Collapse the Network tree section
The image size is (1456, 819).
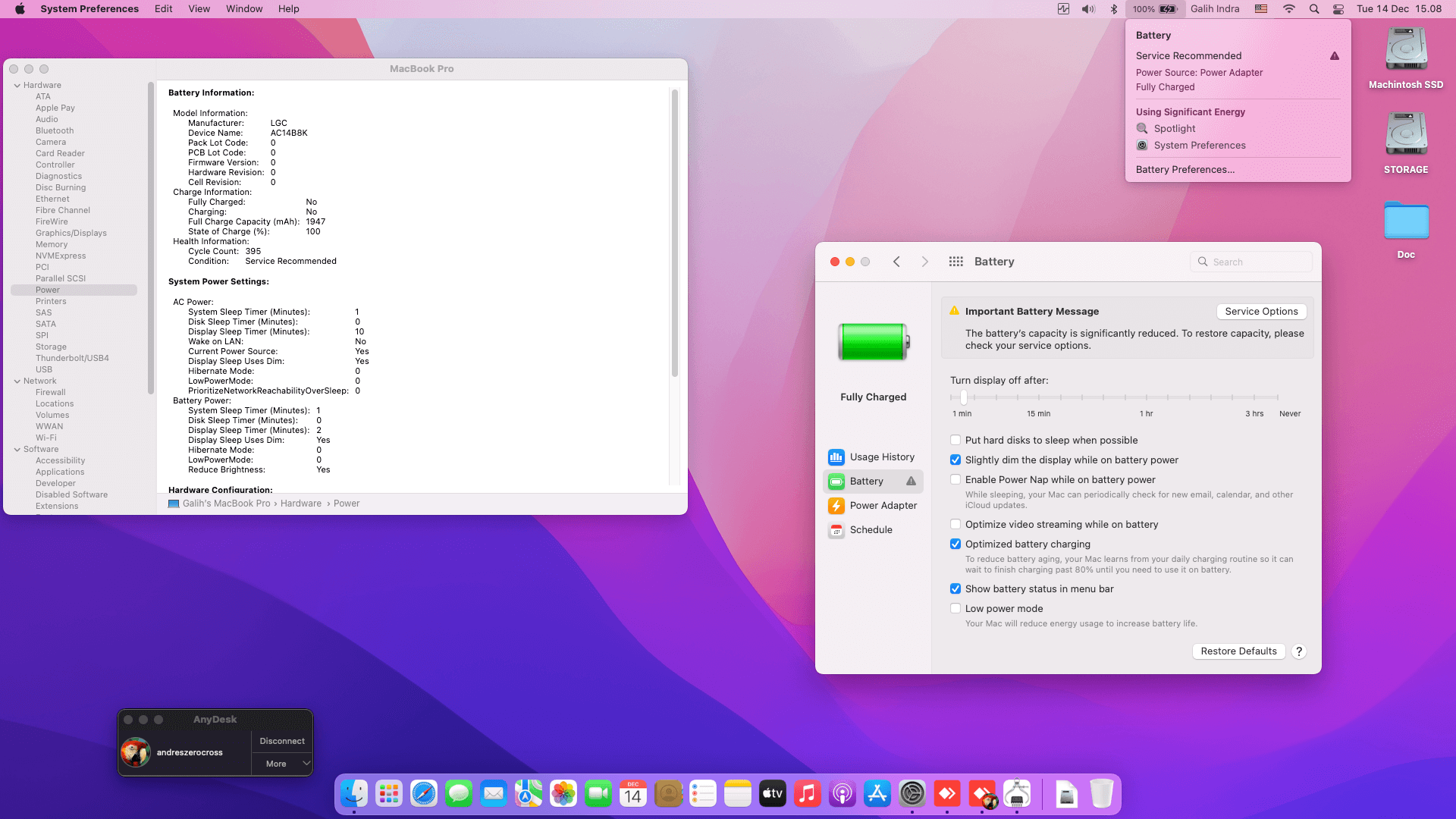coord(17,381)
